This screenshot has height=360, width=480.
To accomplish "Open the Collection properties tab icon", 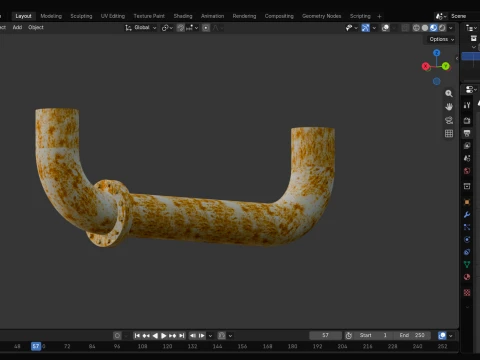I will [467, 186].
